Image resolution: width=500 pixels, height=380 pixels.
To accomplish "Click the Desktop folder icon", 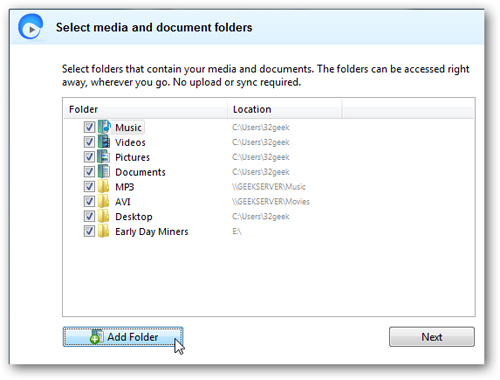I will pos(104,216).
